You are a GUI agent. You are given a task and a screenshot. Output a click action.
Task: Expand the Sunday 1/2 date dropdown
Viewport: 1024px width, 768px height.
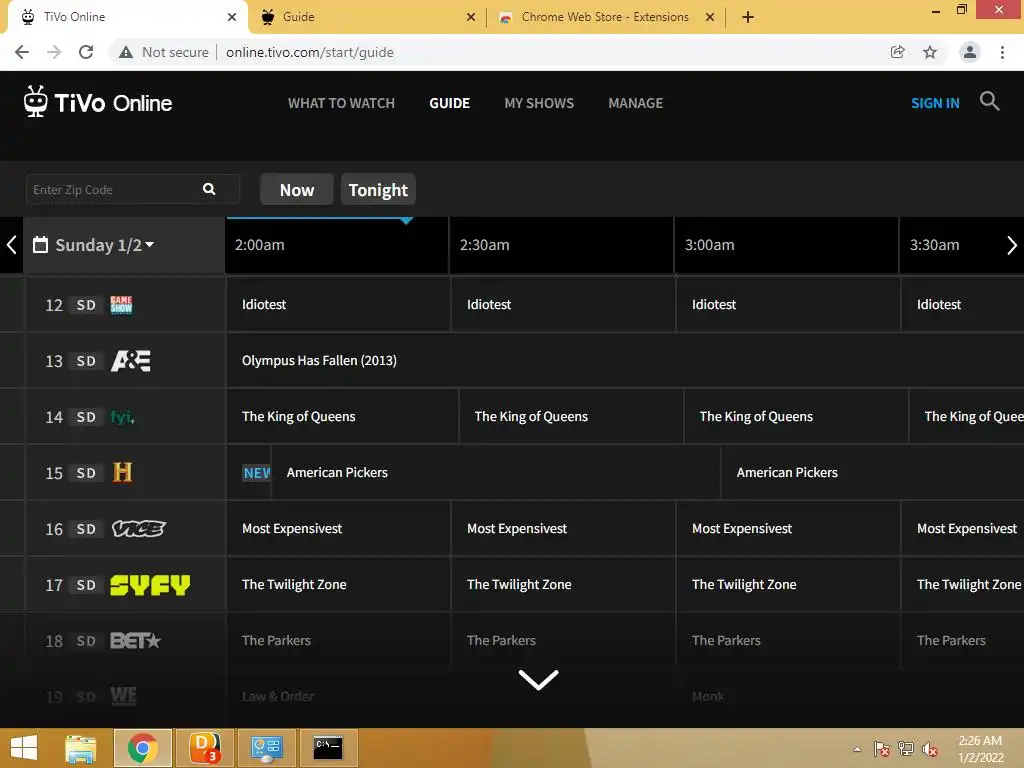click(x=150, y=244)
